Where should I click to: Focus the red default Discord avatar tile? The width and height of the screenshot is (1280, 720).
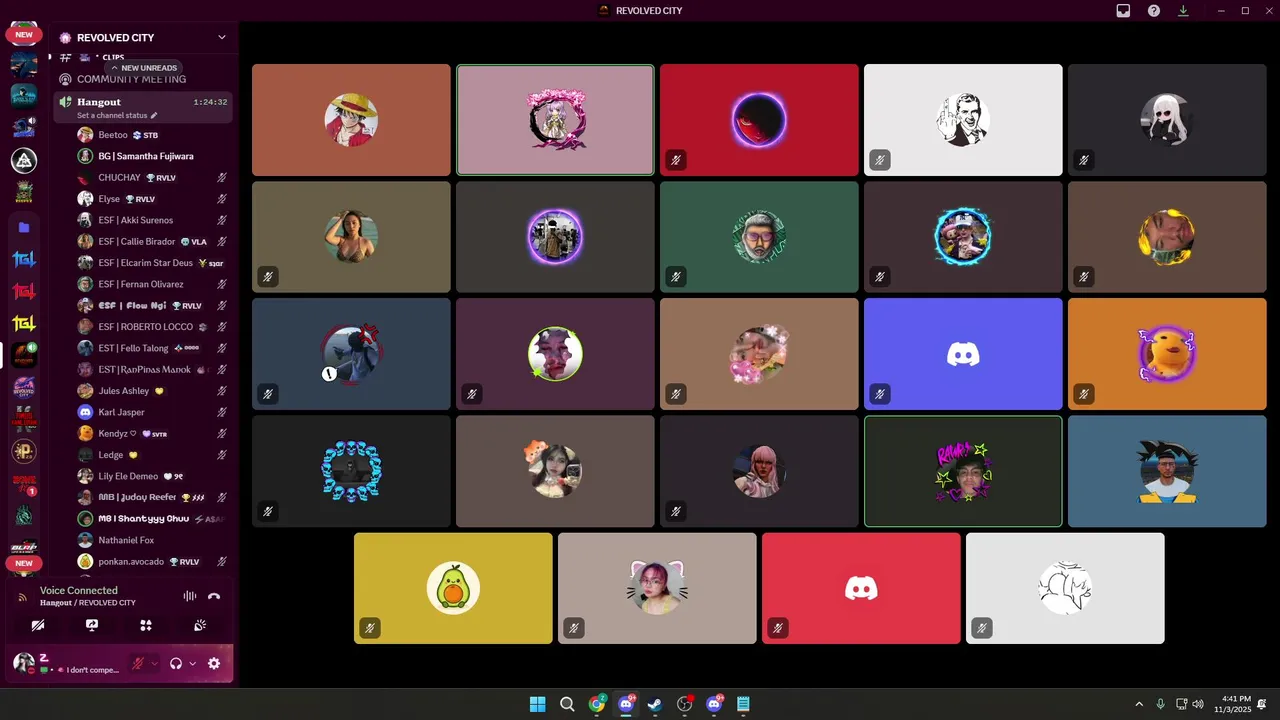point(861,588)
